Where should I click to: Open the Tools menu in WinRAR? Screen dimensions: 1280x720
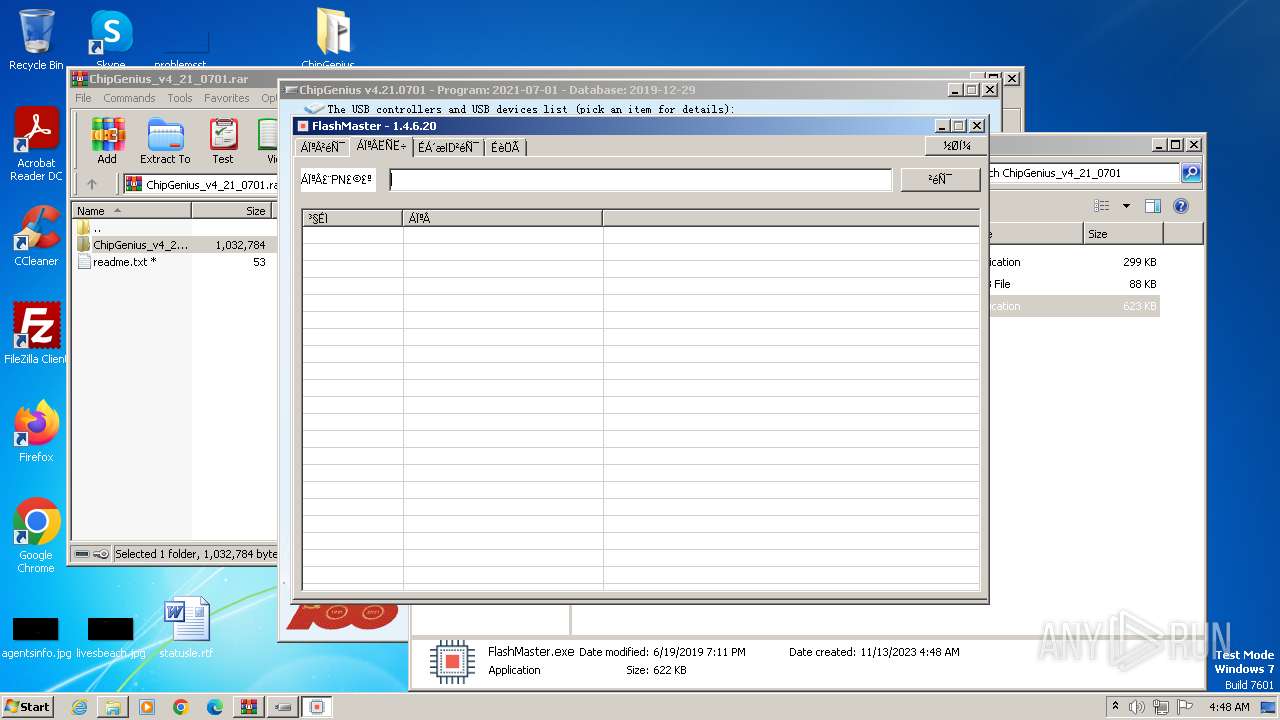point(180,98)
